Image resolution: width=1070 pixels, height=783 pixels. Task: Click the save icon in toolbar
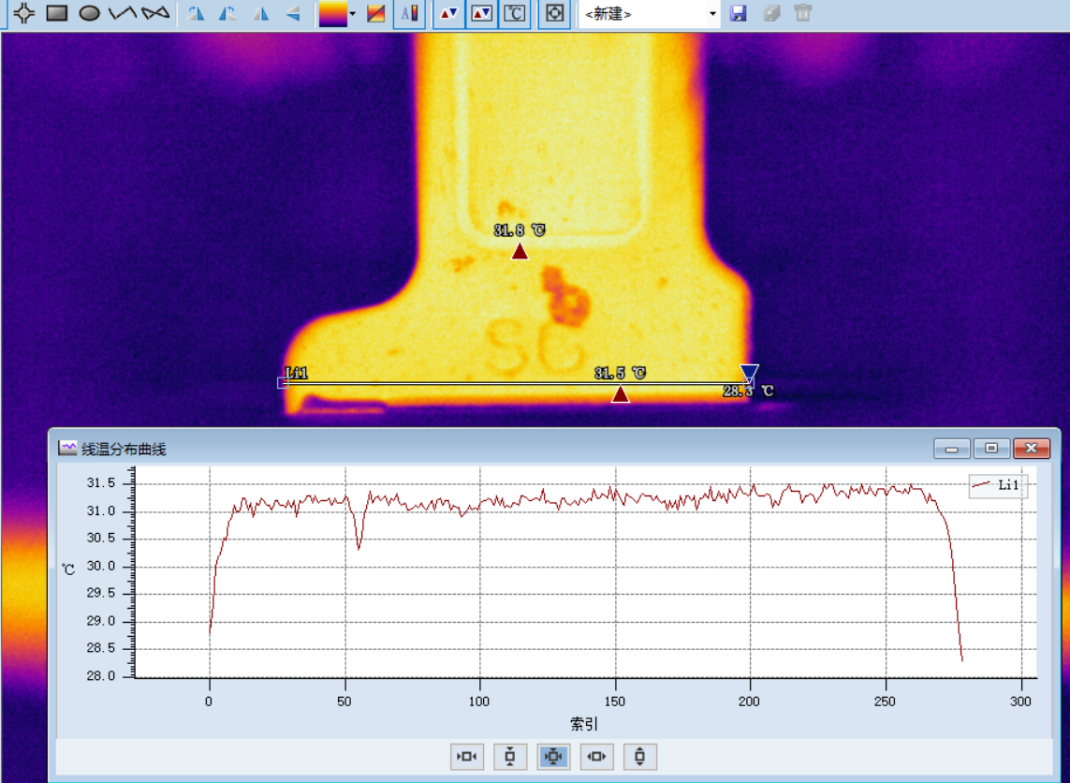point(738,13)
